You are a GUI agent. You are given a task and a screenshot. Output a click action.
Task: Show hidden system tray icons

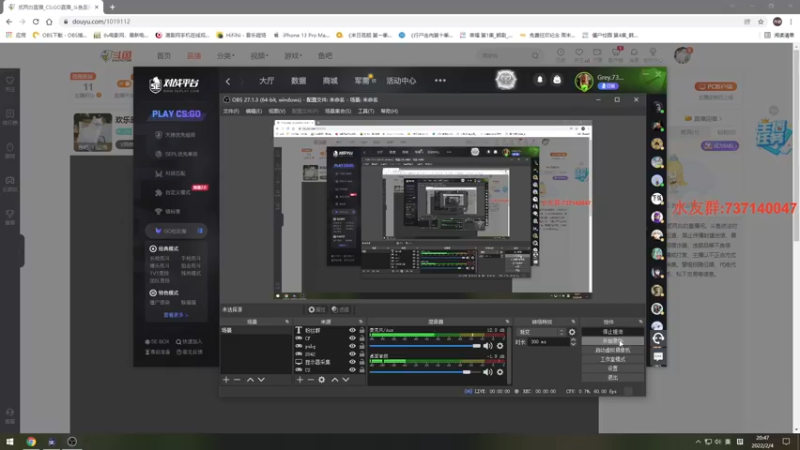pyautogui.click(x=698, y=442)
